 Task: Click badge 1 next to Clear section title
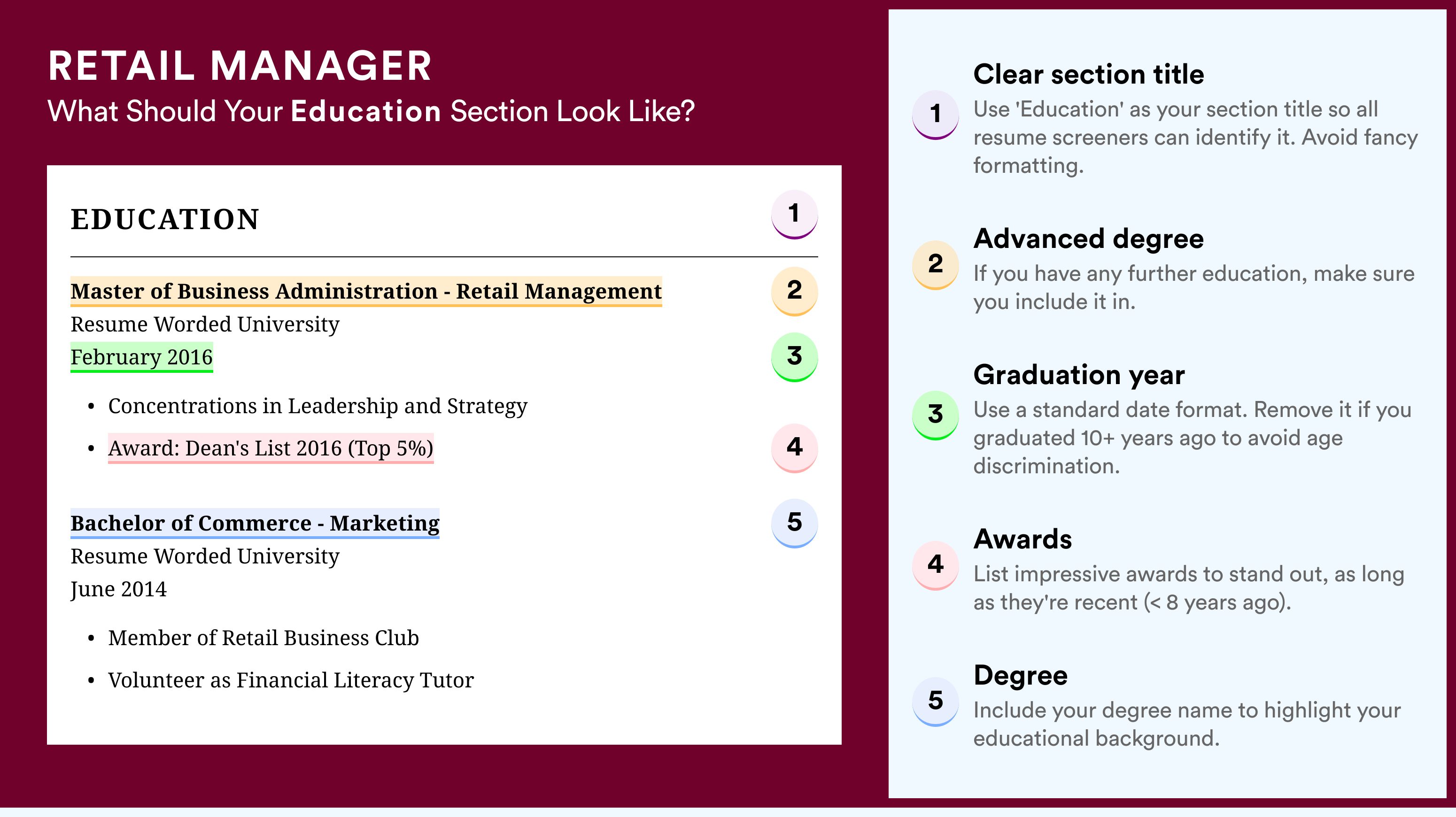936,115
